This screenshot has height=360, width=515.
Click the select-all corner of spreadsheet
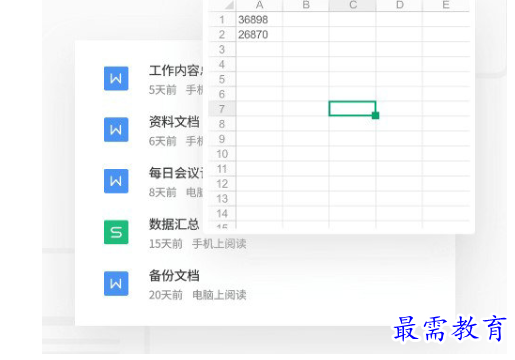point(222,5)
